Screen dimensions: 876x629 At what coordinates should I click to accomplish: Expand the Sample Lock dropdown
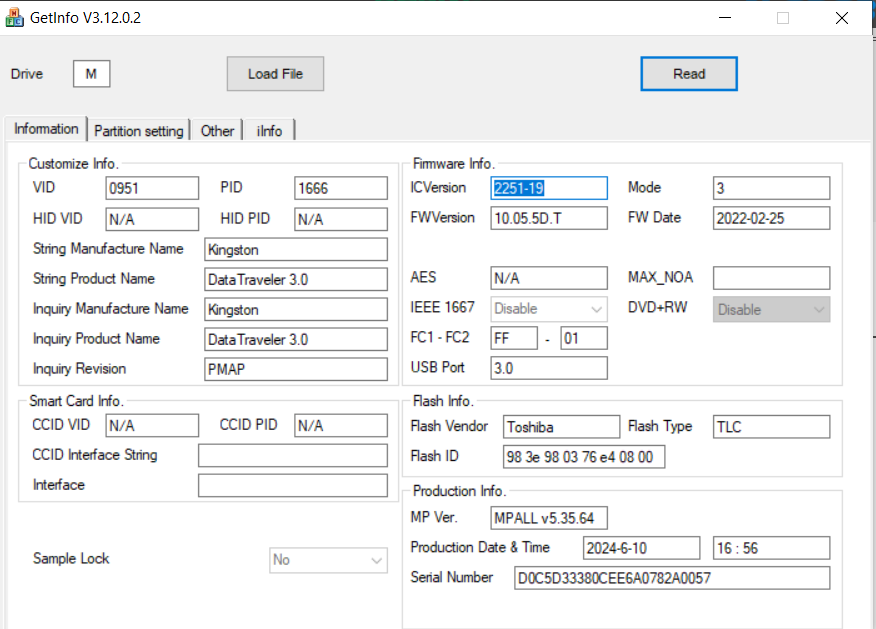click(328, 560)
